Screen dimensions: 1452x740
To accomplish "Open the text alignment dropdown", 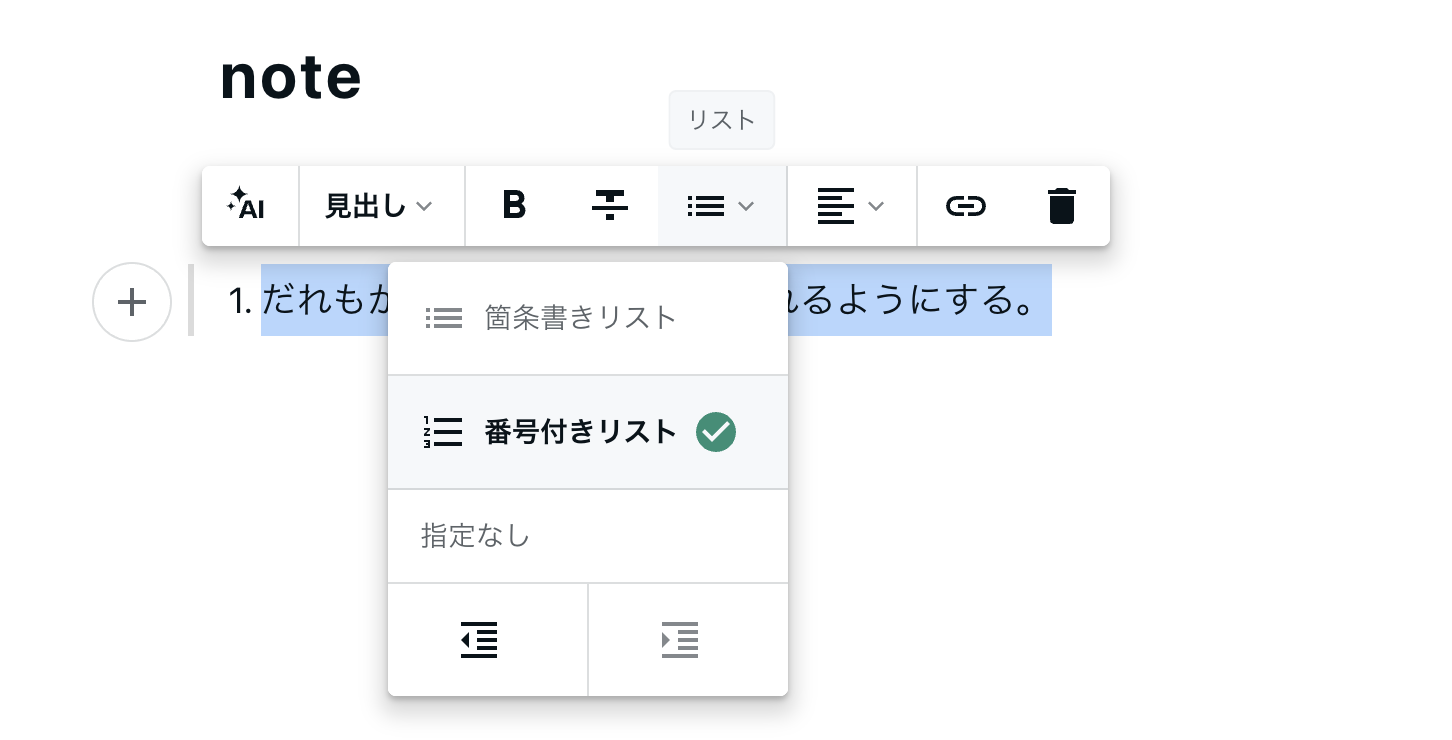I will point(851,206).
